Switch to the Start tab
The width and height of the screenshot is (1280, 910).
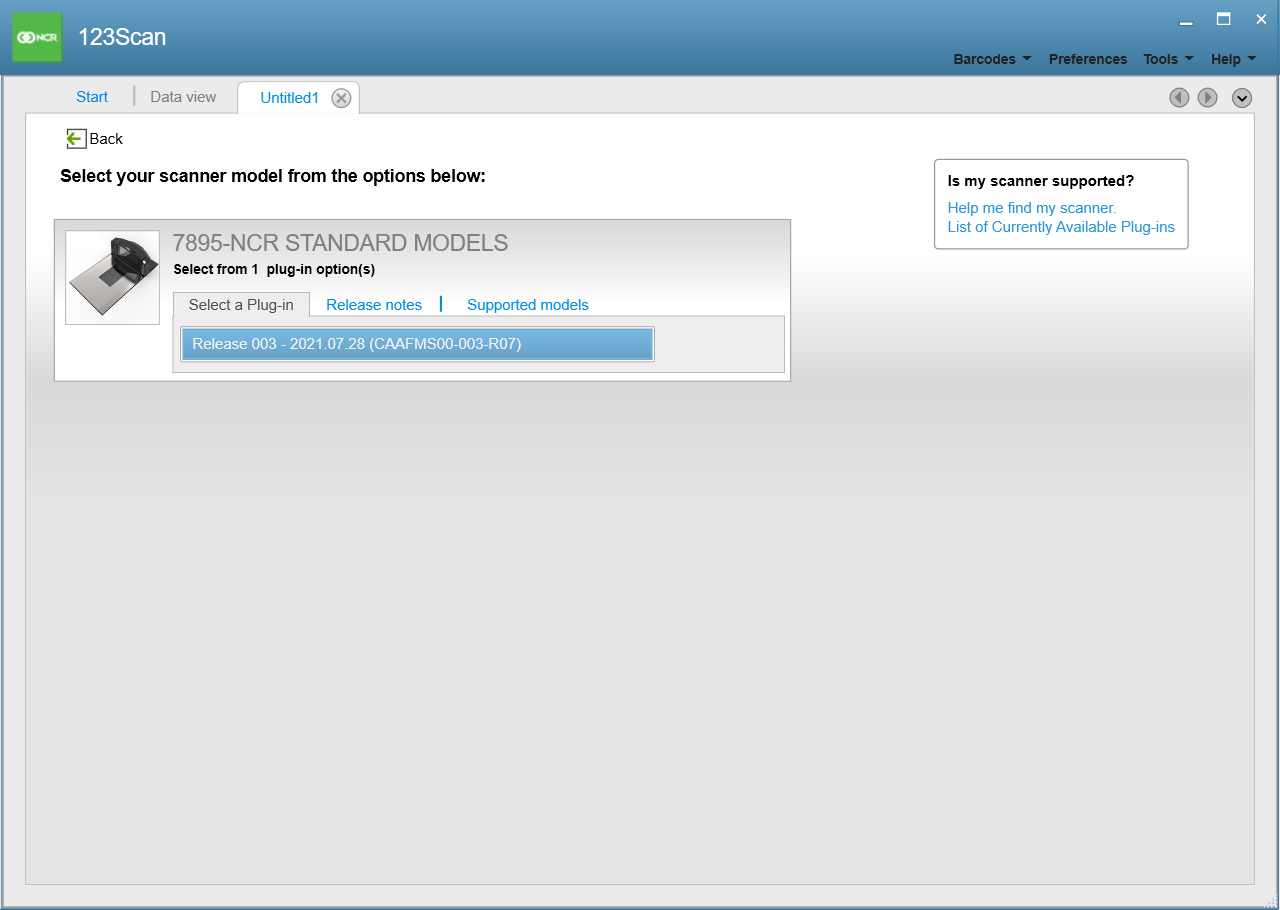pyautogui.click(x=92, y=97)
